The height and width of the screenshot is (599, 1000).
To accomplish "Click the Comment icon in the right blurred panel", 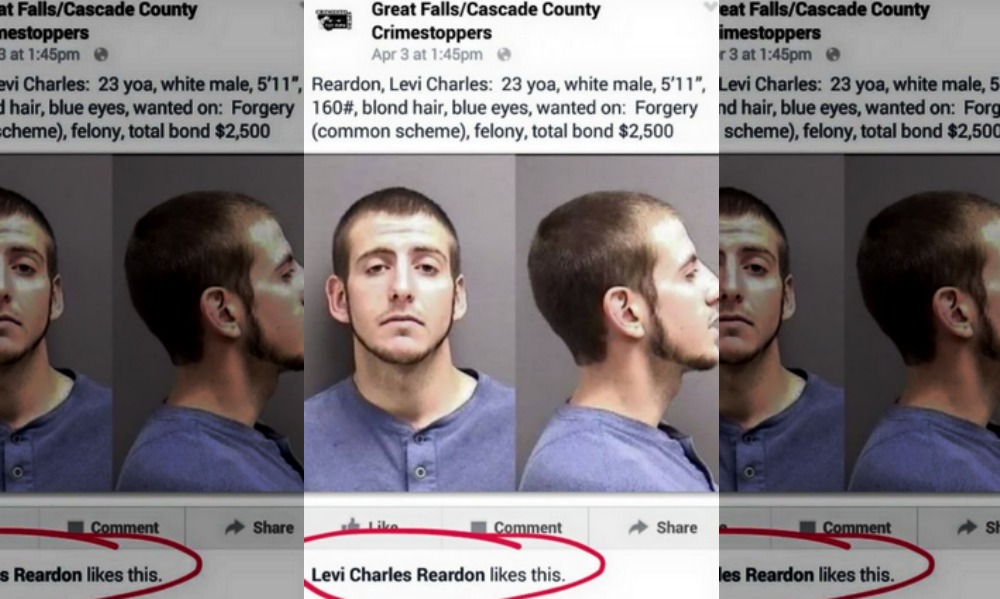I will coord(807,528).
